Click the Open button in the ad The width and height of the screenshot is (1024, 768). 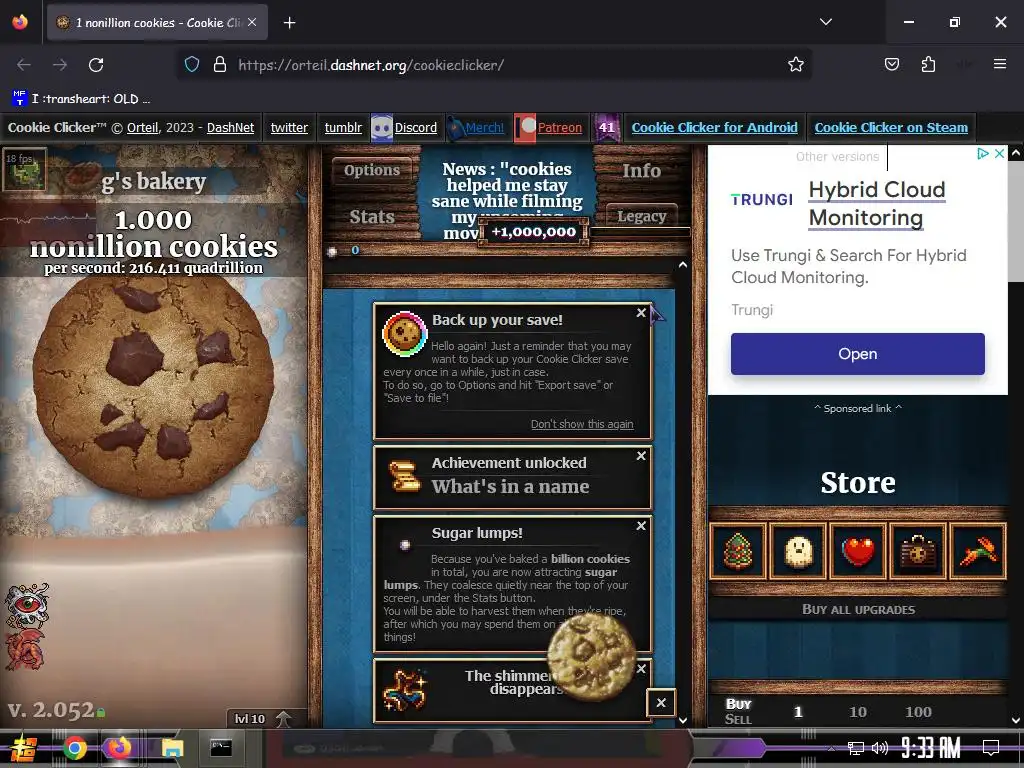tap(857, 354)
